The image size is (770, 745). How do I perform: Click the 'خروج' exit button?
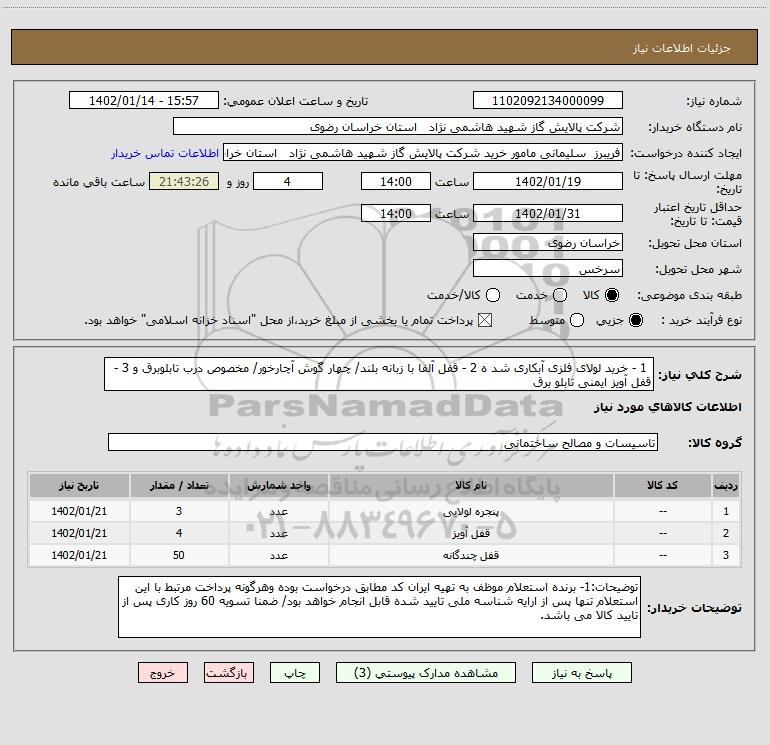pos(163,673)
